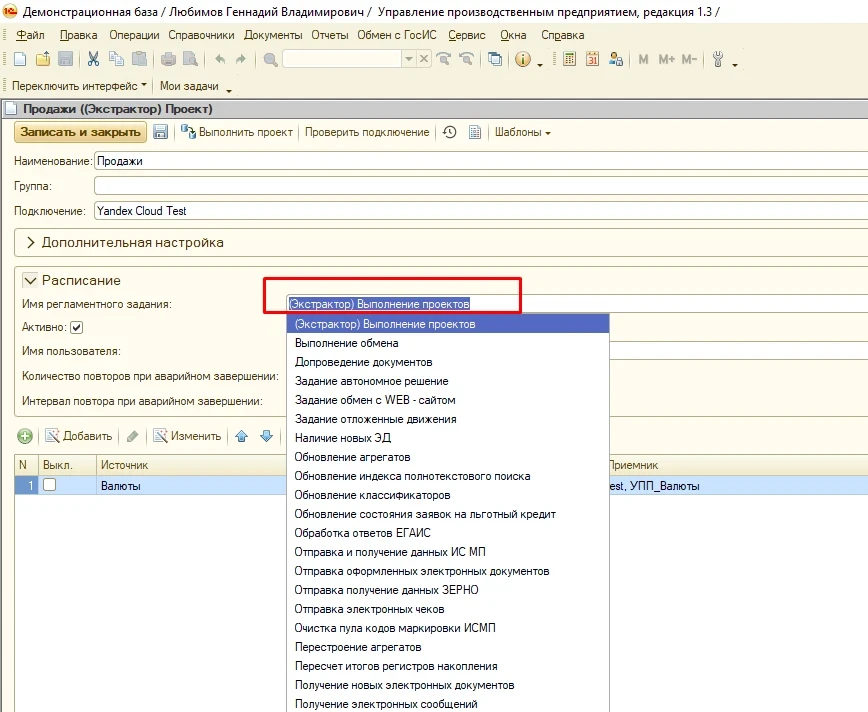Click the floppy disk save icon near Записать
Image resolution: width=868 pixels, height=712 pixels.
coord(161,132)
